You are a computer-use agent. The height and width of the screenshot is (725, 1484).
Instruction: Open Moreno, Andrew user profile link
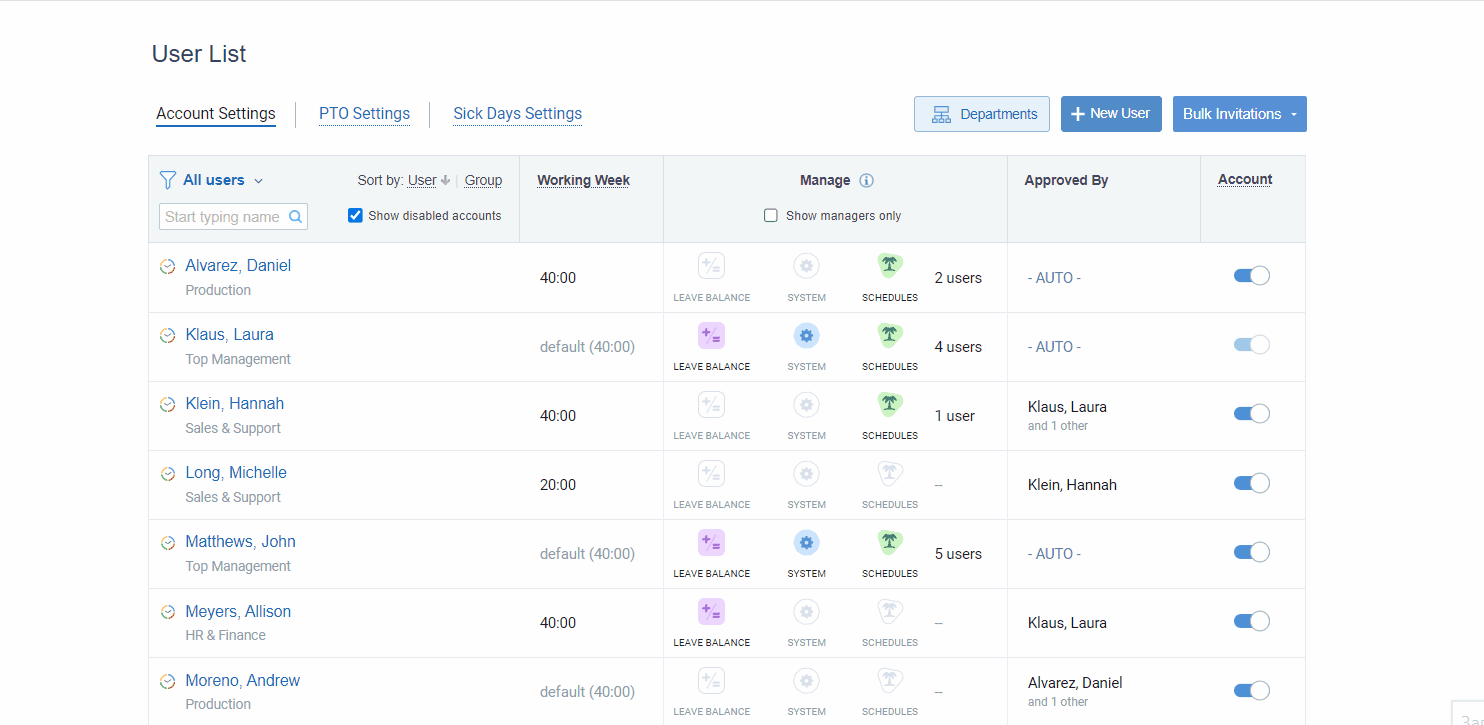(x=242, y=680)
